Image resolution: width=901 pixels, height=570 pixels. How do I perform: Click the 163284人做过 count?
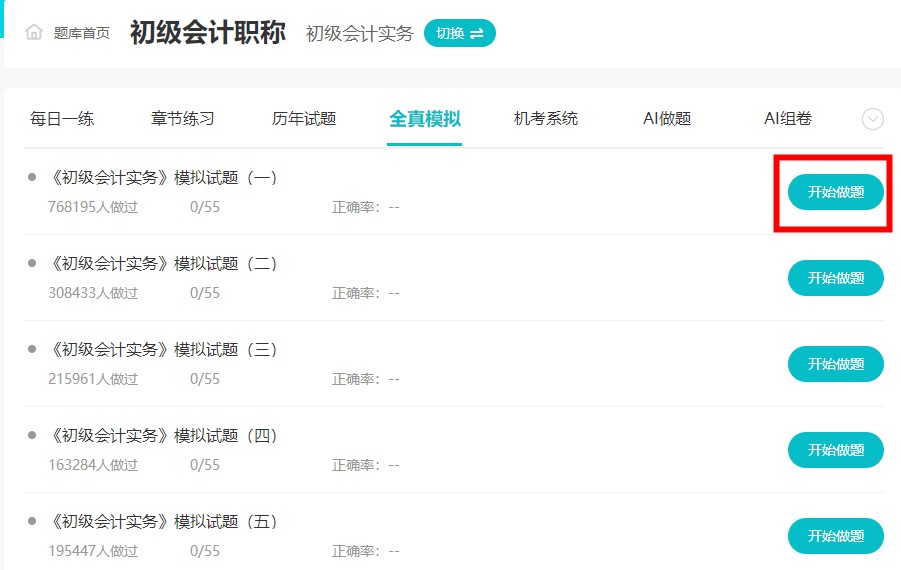[x=93, y=465]
